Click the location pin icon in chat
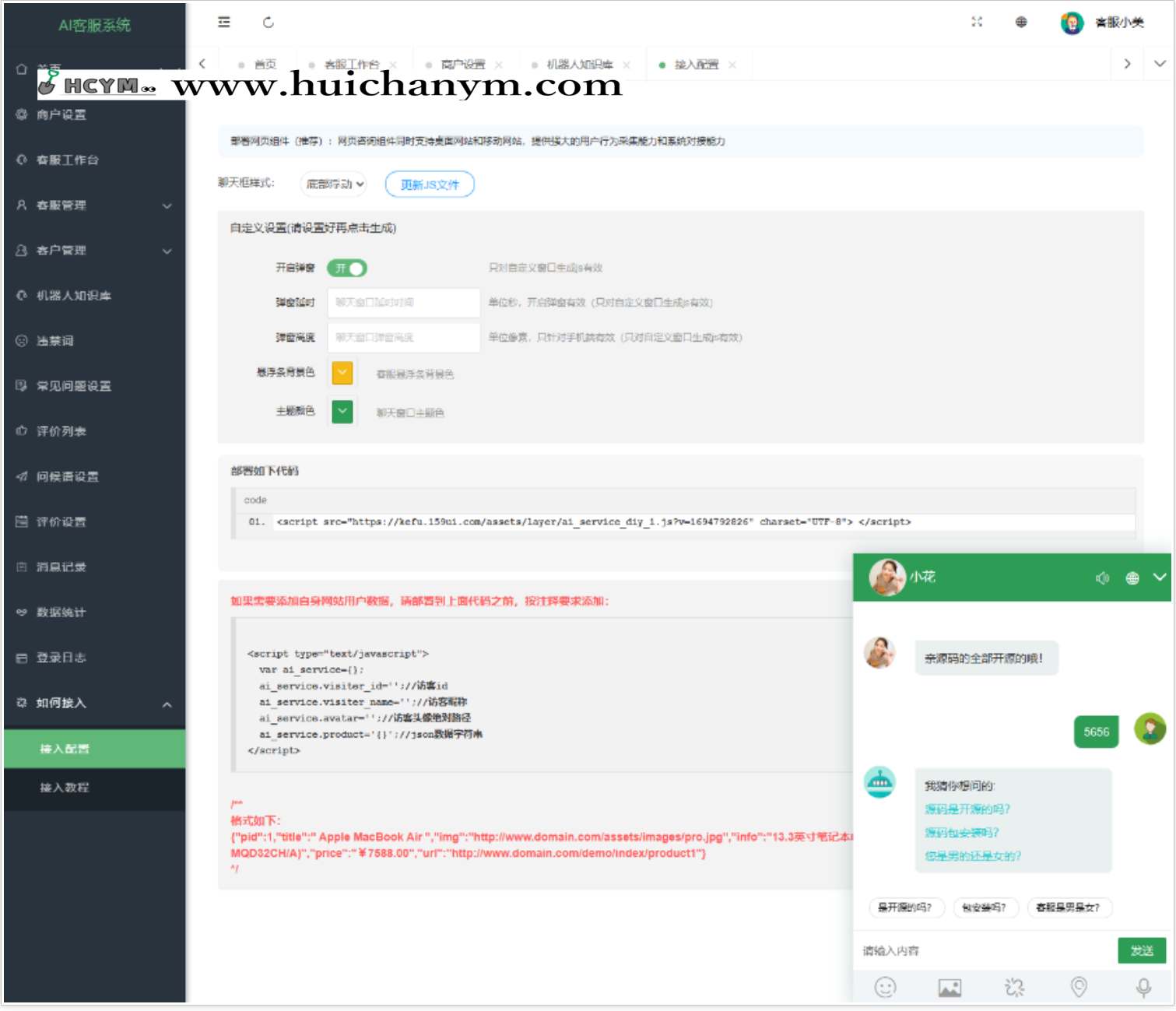The width and height of the screenshot is (1176, 1011). 1079,987
